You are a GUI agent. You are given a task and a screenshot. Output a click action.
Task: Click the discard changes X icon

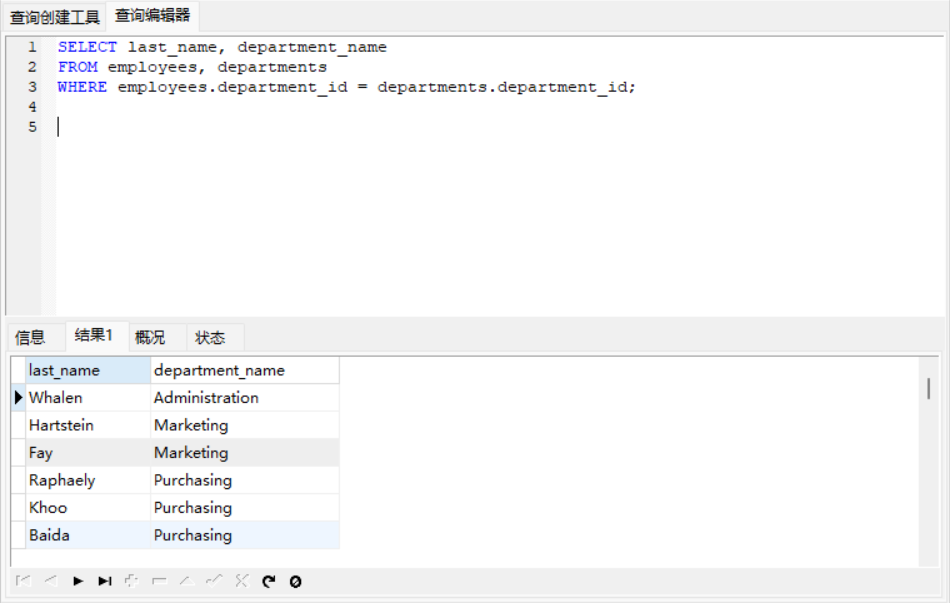tap(240, 581)
